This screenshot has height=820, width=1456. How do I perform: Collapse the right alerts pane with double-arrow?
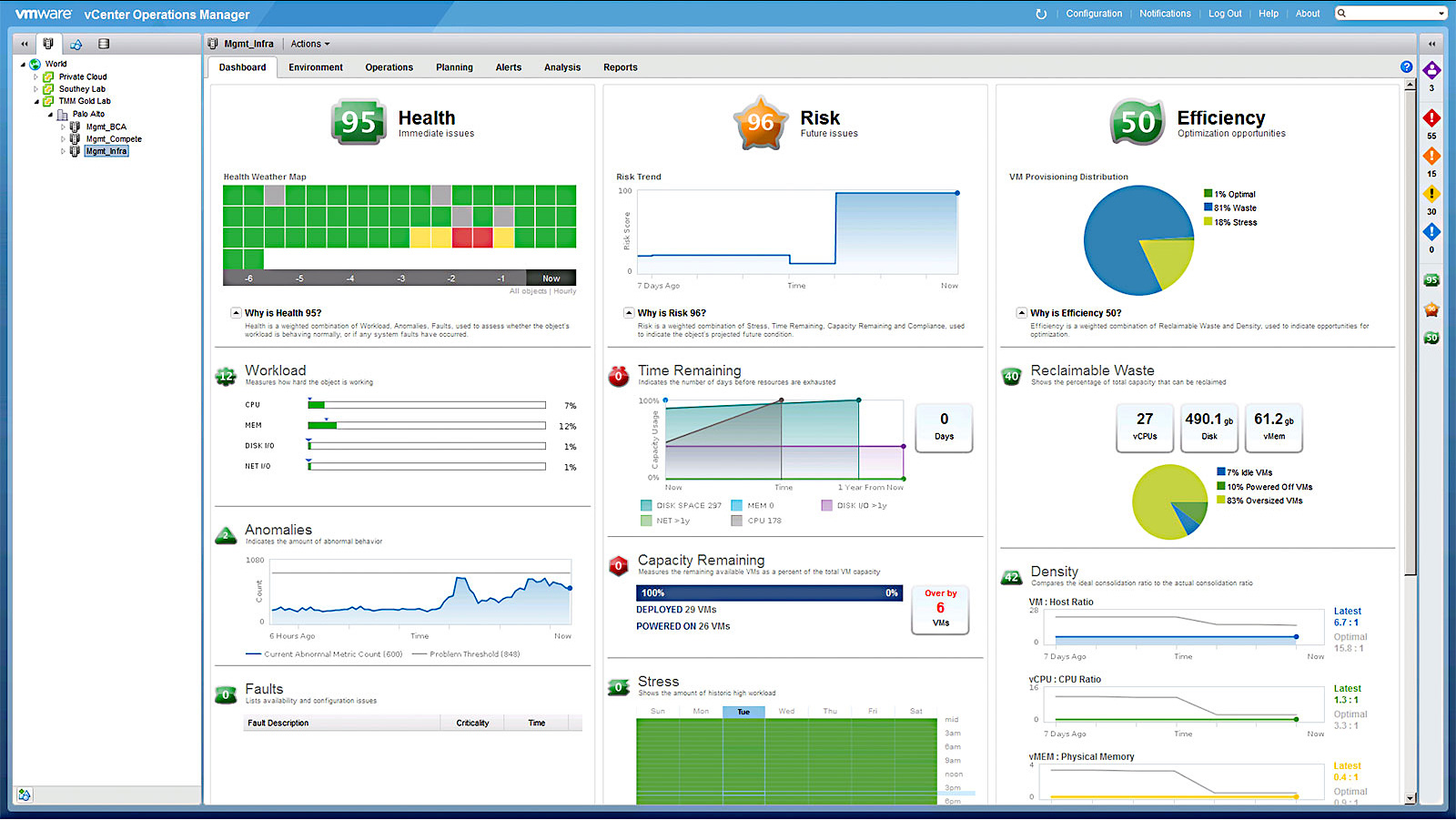coord(1431,44)
